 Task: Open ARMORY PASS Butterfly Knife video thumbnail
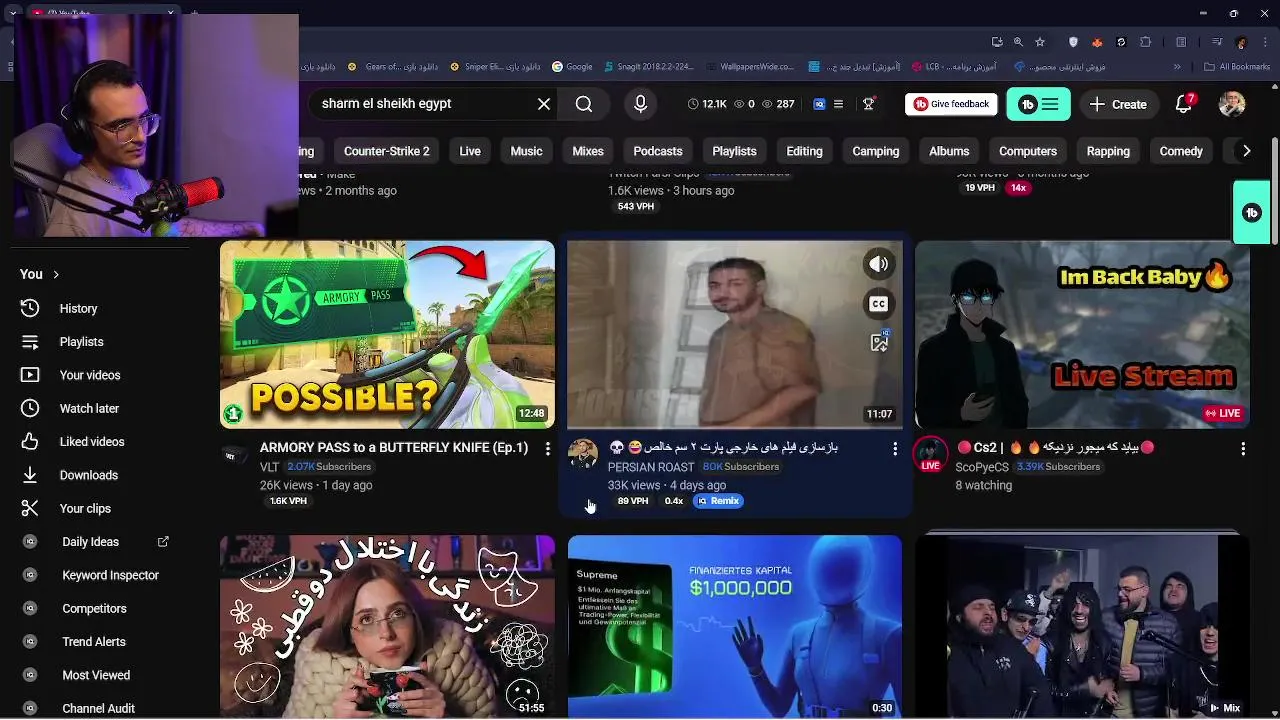[x=387, y=334]
